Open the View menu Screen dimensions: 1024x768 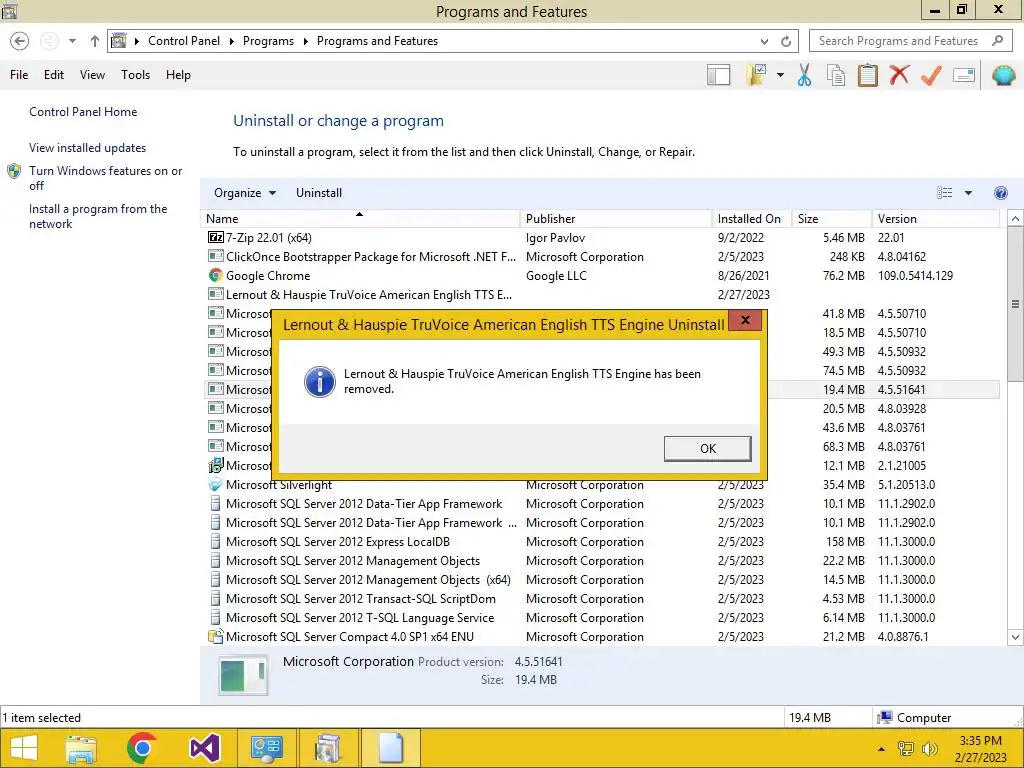coord(92,75)
